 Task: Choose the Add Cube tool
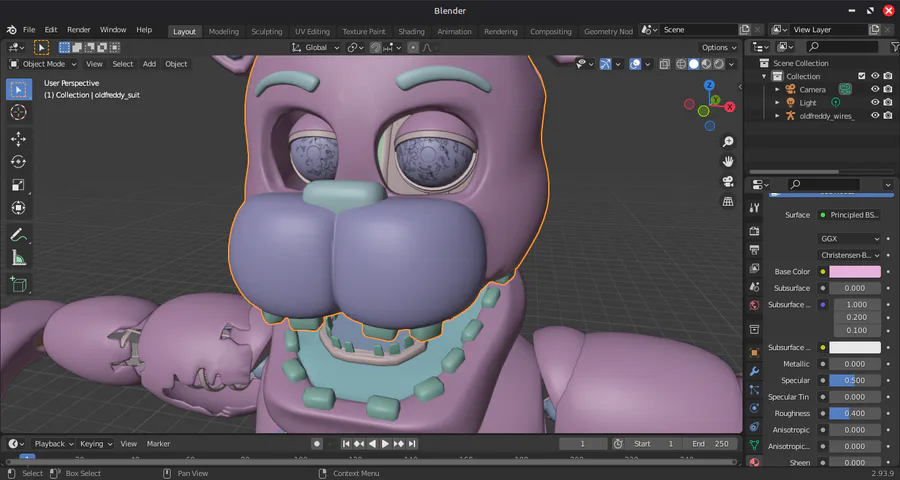[x=18, y=285]
